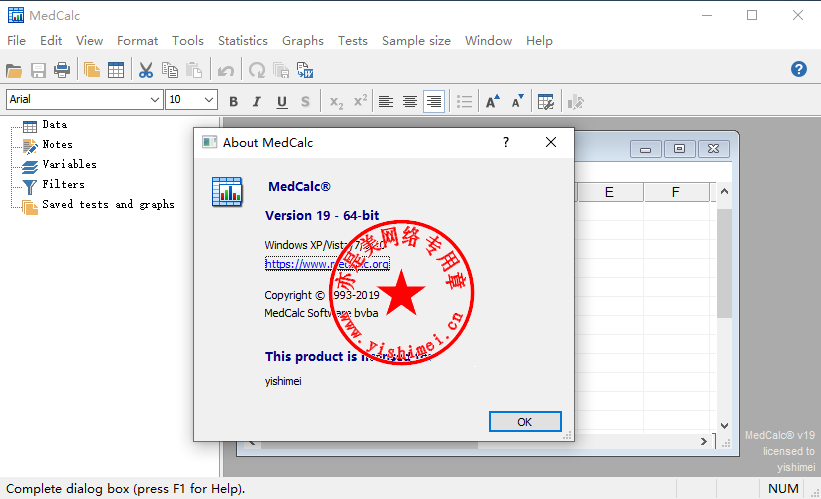Restore the inner spreadsheet window
The image size is (821, 499).
click(679, 149)
